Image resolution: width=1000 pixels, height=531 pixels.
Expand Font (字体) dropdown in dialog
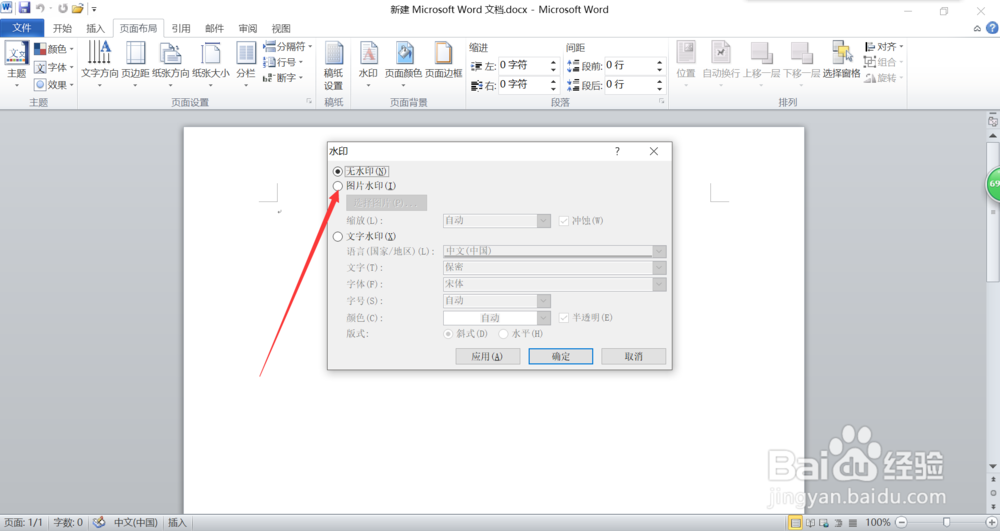pyautogui.click(x=659, y=284)
